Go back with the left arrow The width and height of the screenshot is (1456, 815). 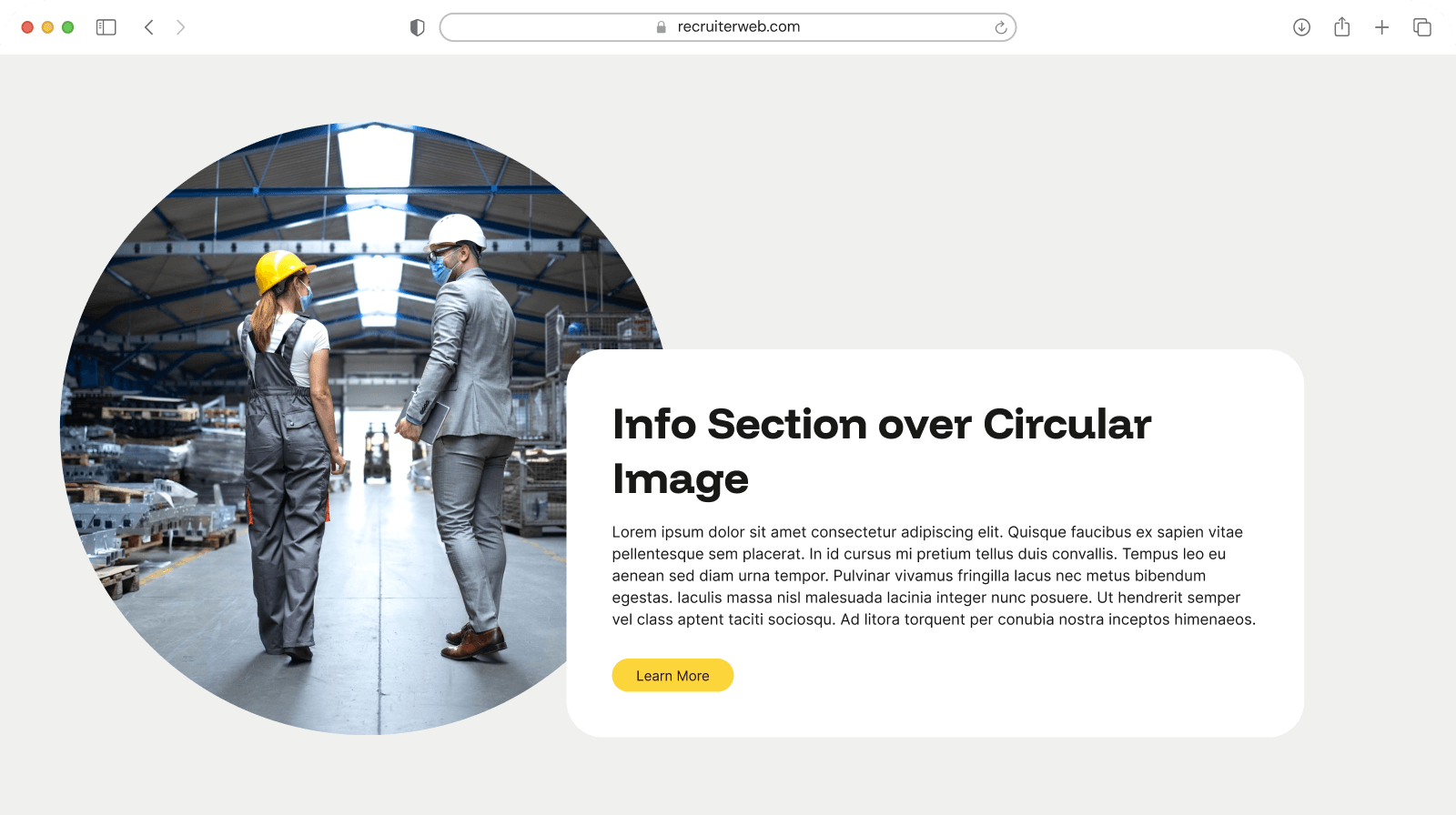click(149, 27)
